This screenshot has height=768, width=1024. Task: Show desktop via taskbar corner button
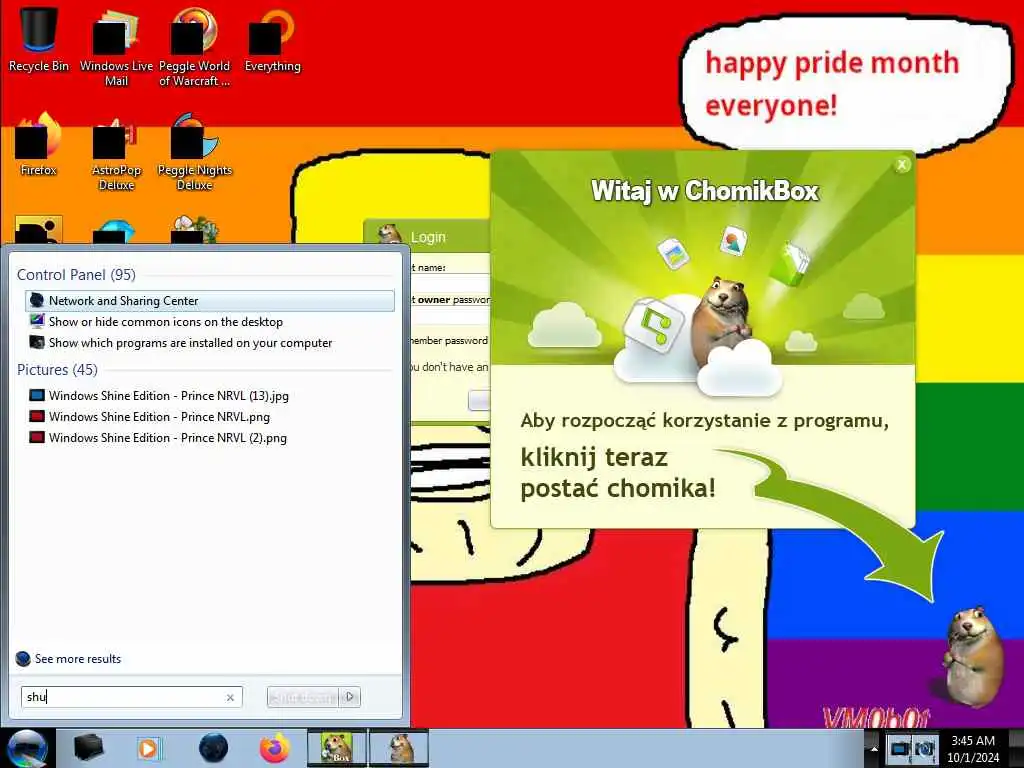pos(1016,748)
